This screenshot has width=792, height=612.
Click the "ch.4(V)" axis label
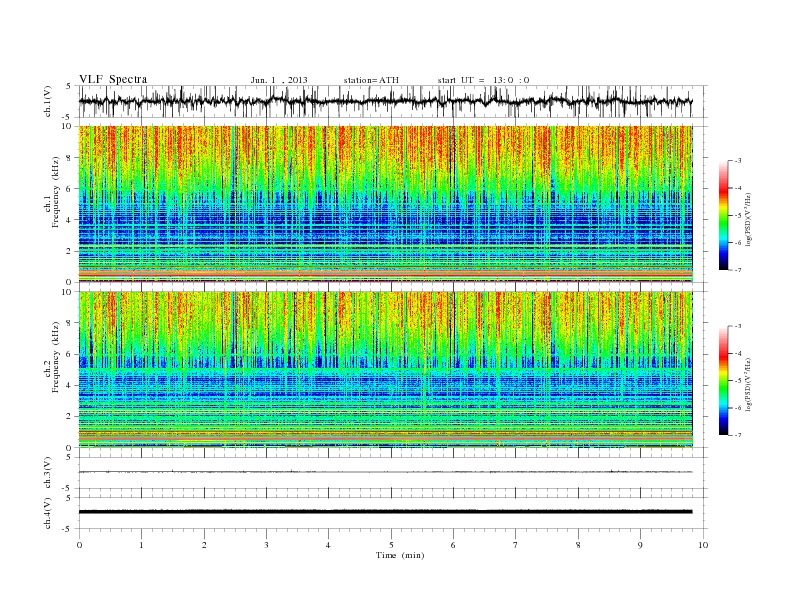[48, 514]
